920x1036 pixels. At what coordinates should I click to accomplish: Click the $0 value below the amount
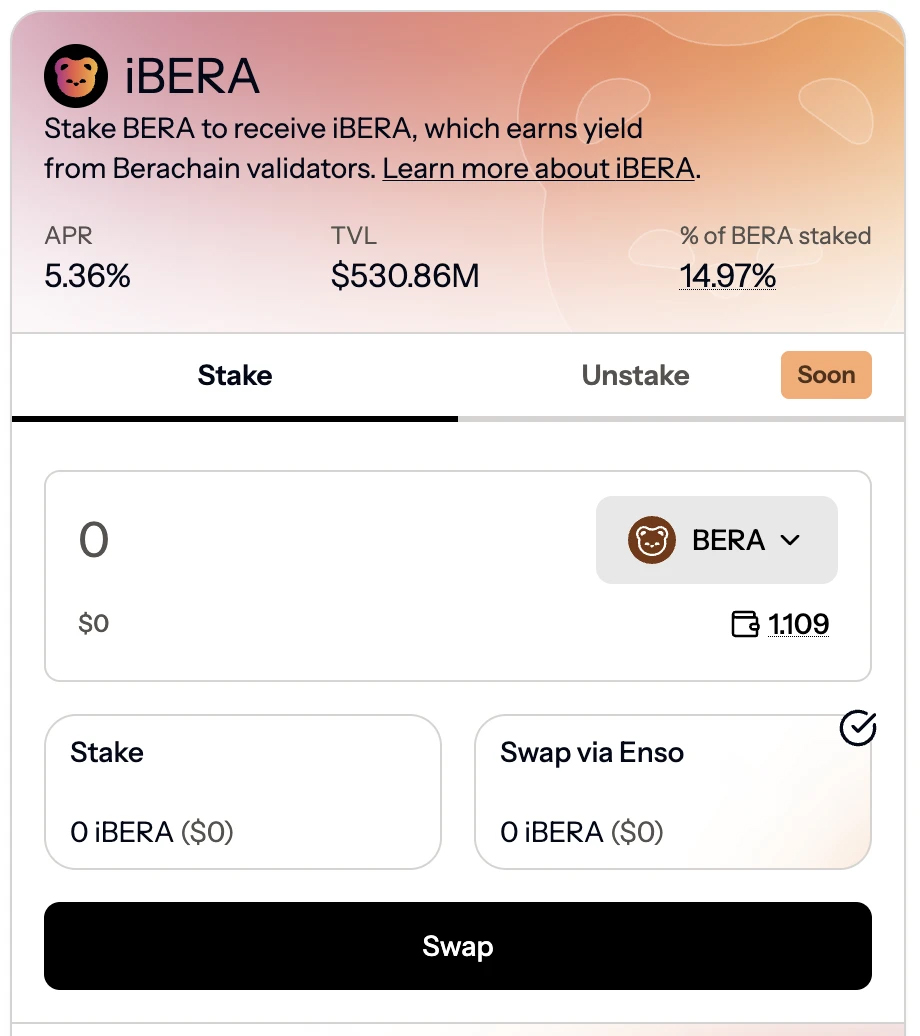click(x=94, y=624)
